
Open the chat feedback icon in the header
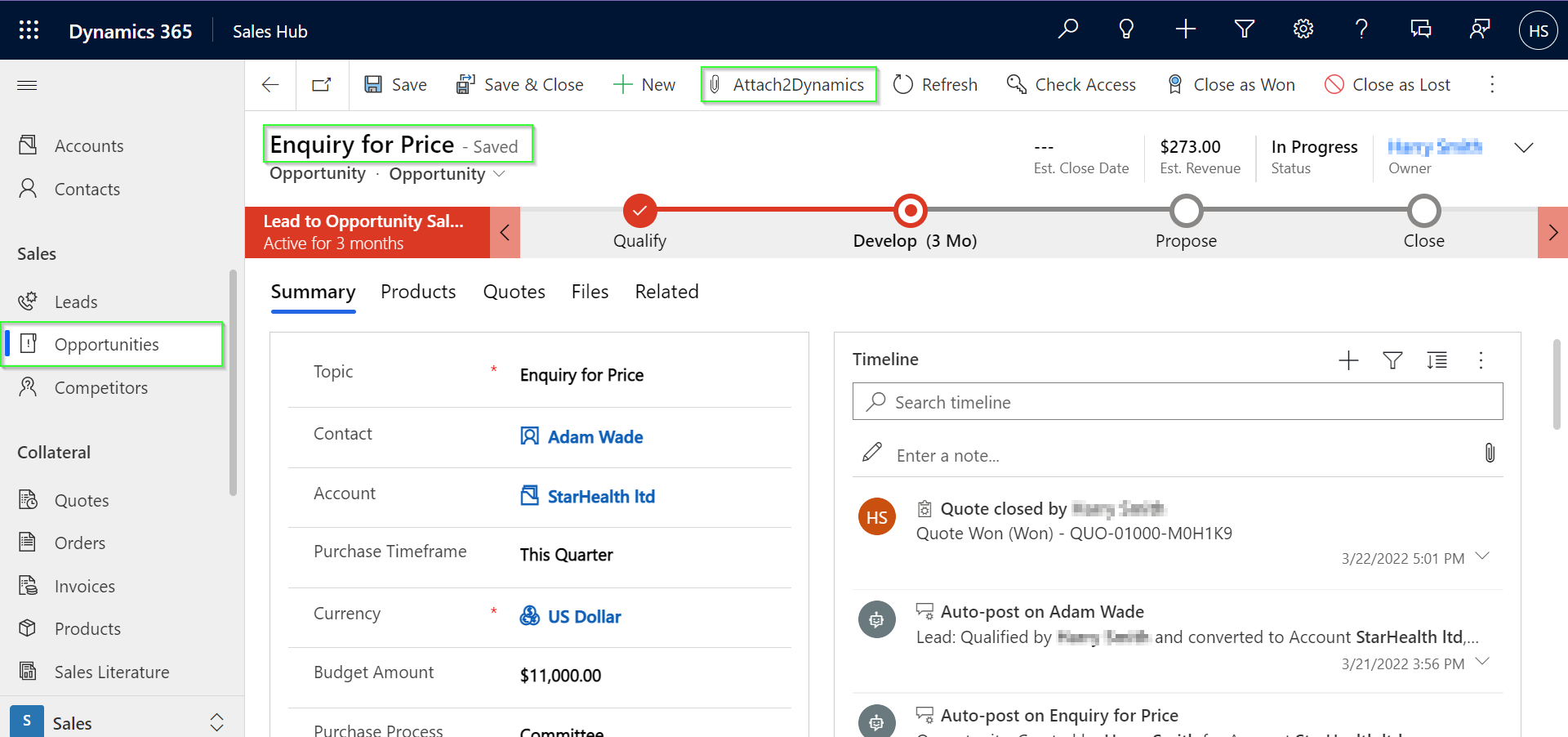1420,29
